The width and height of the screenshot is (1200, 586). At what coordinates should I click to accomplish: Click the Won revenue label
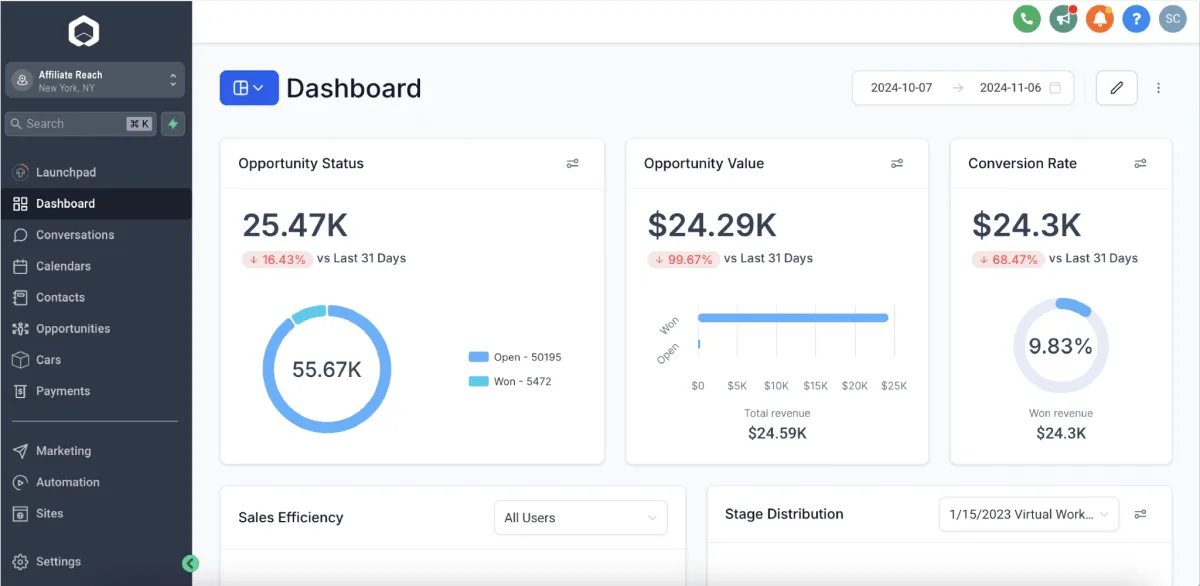1061,413
